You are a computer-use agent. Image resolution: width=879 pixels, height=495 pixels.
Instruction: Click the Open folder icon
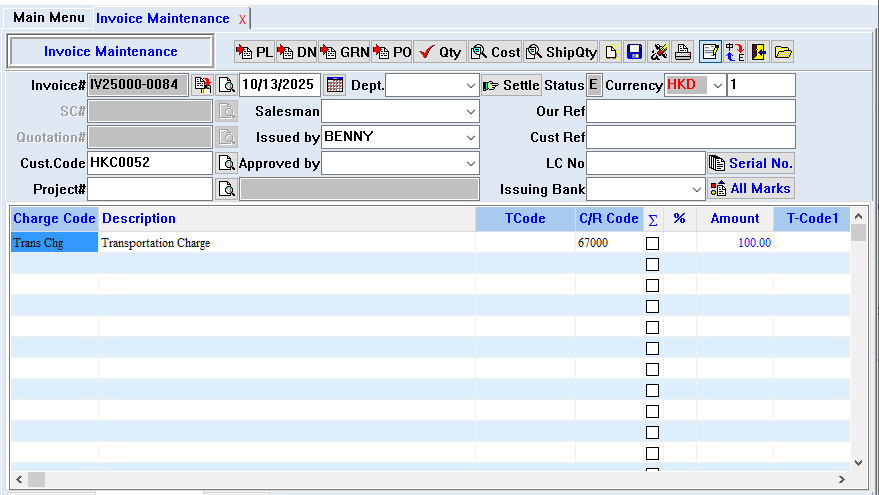[x=783, y=52]
